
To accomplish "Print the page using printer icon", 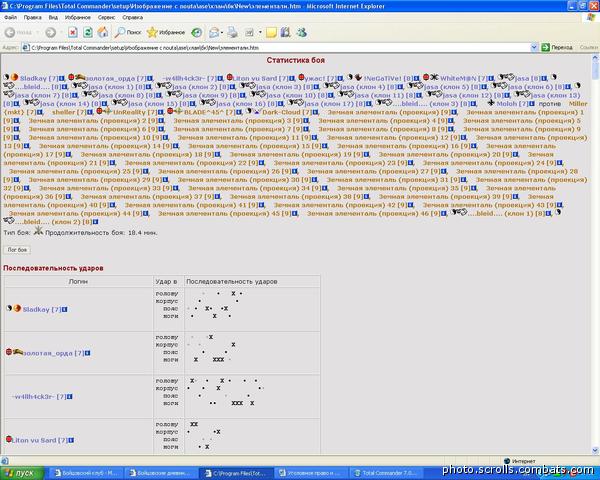I will pyautogui.click(x=232, y=33).
